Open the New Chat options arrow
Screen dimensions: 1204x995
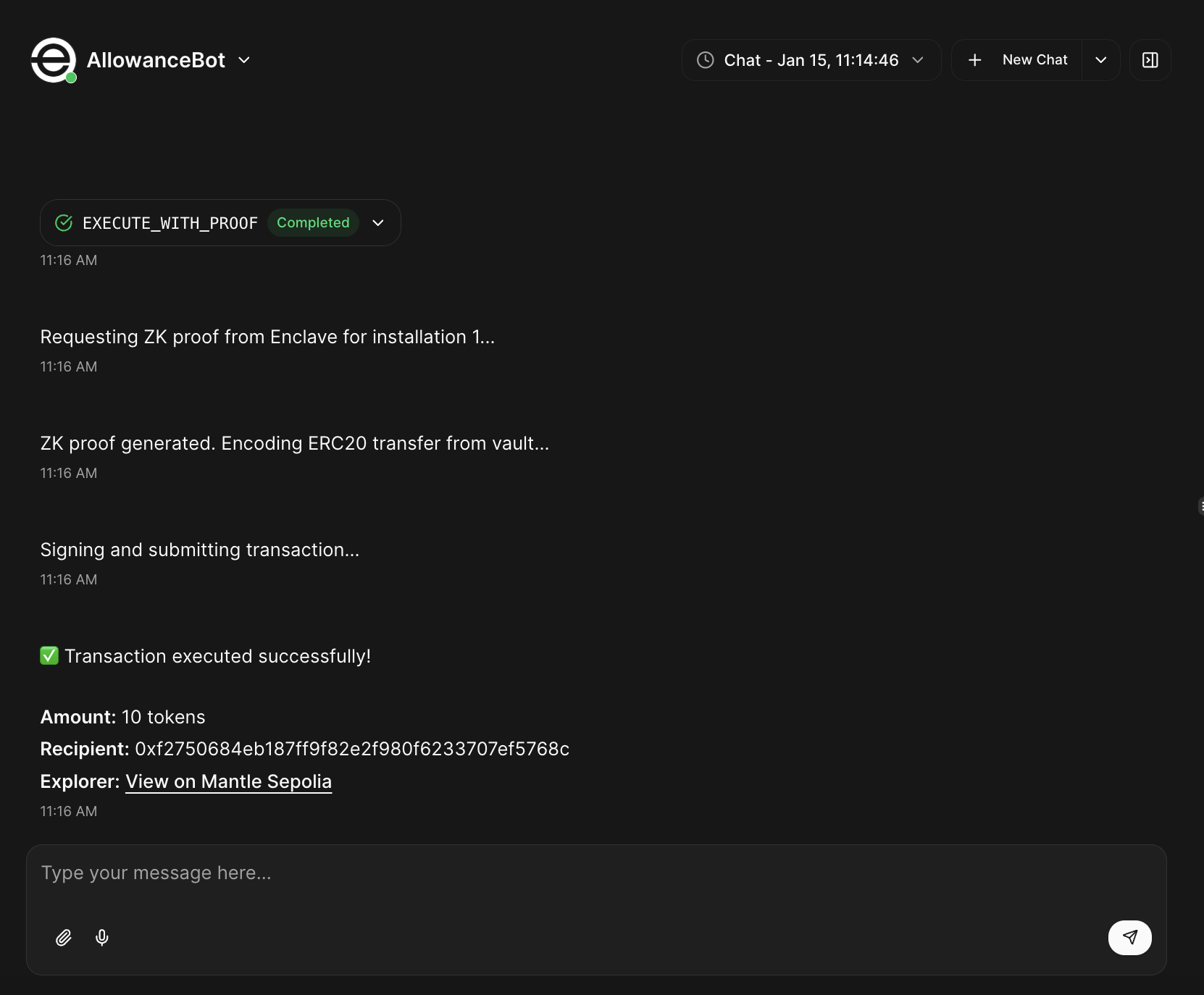[x=1101, y=60]
